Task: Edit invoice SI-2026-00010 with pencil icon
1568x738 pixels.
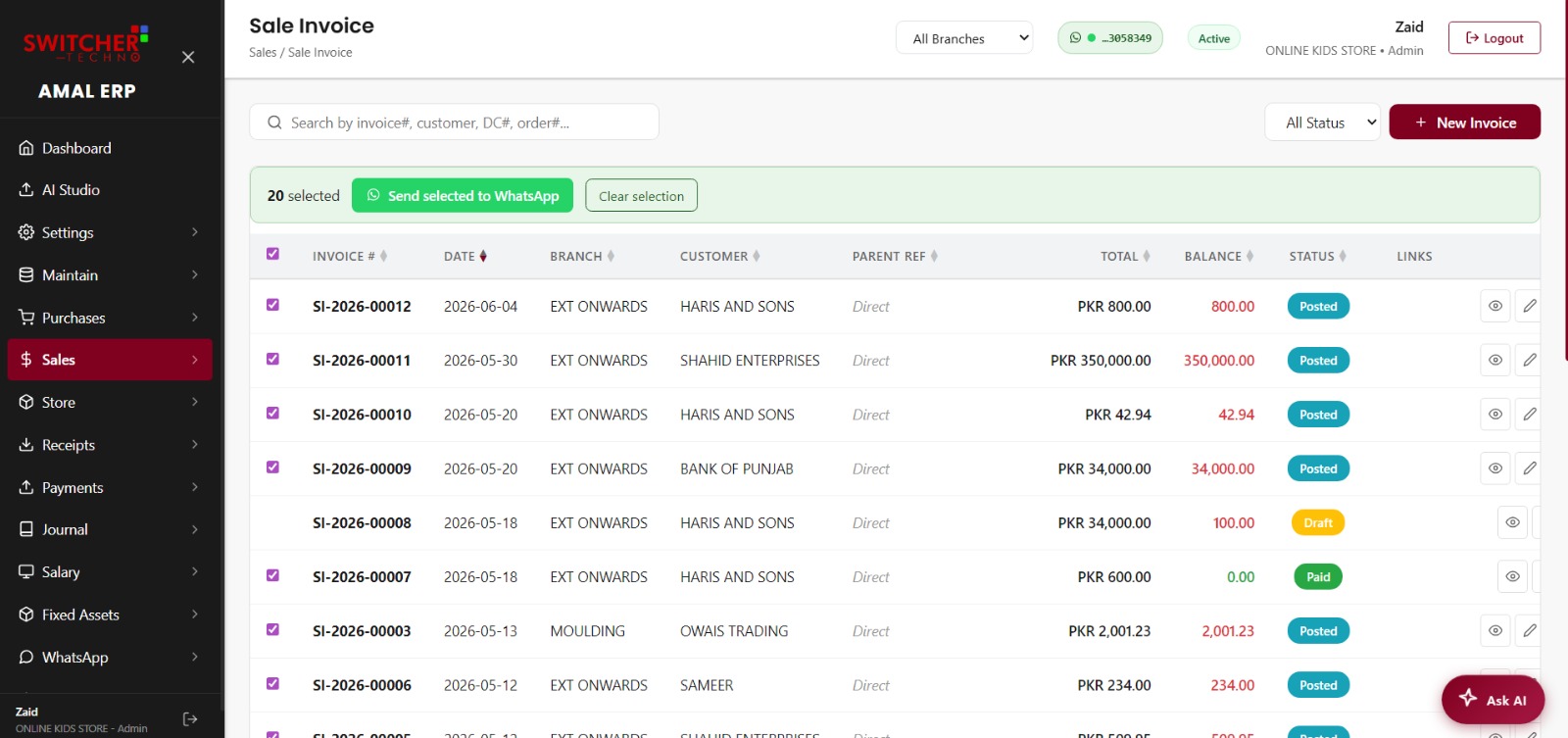Action: coord(1529,415)
